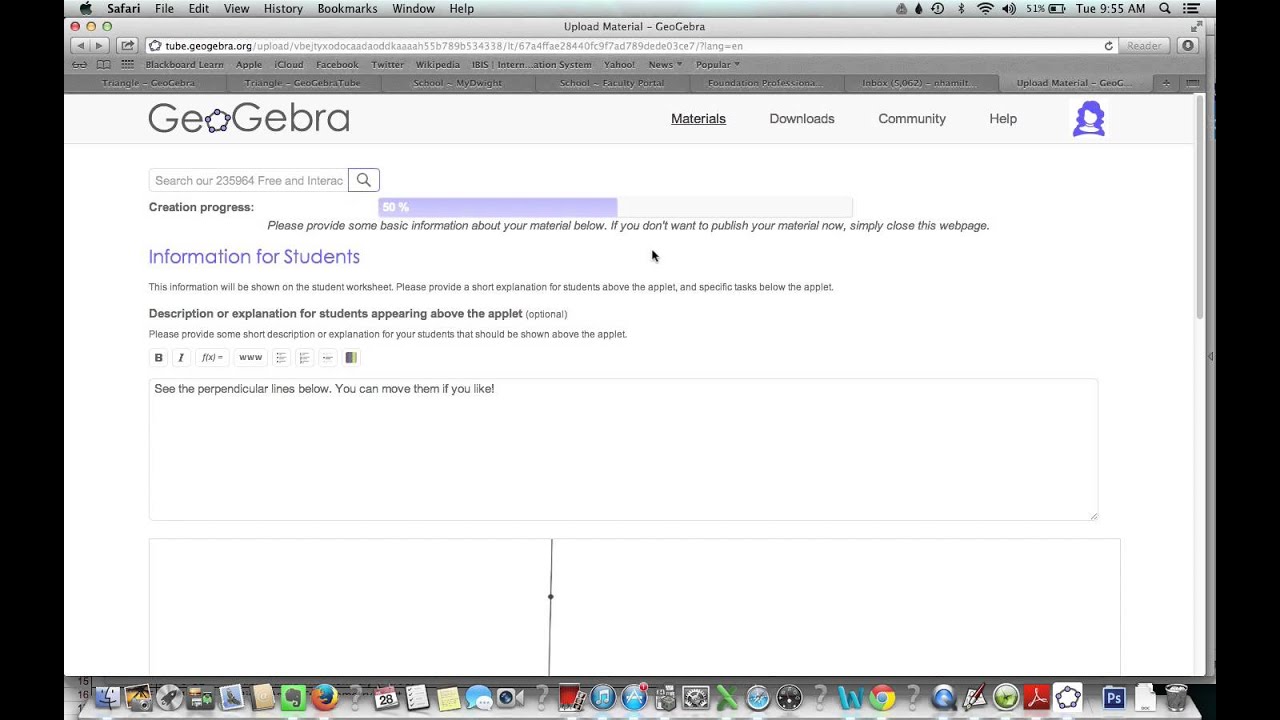Launch Firefox from the Dock
This screenshot has width=1280, height=720.
pyautogui.click(x=324, y=698)
